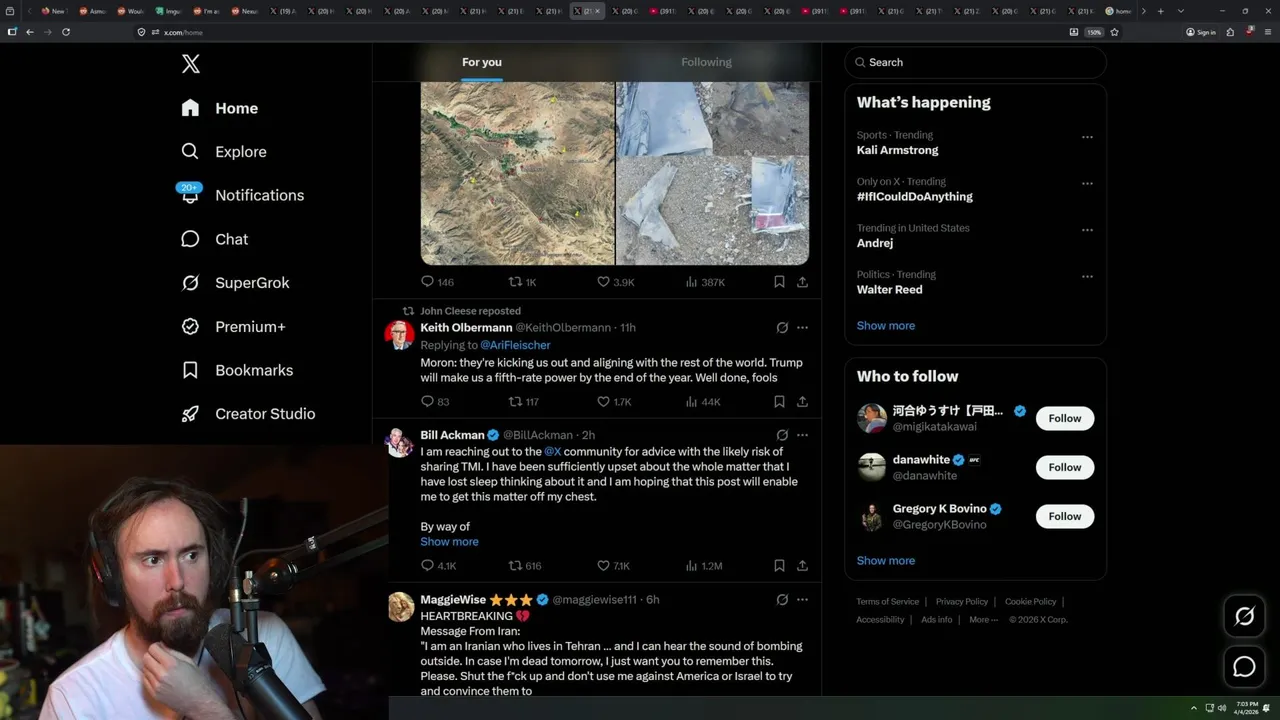Open more options on Bill Ackman post
Screen dimensions: 1280x720
coord(802,435)
